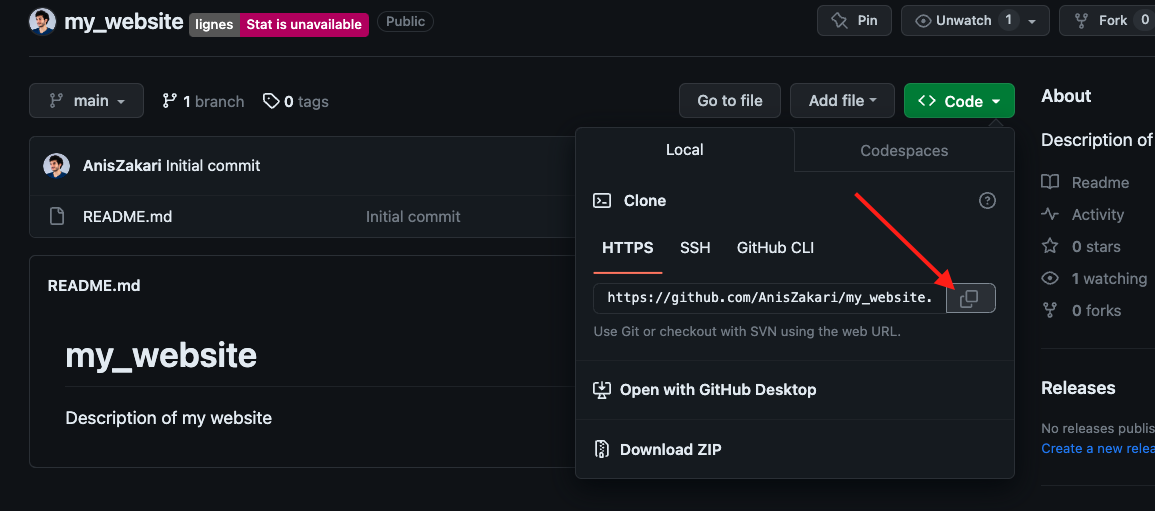1155x511 pixels.
Task: View the 1 branch link
Action: 203,101
